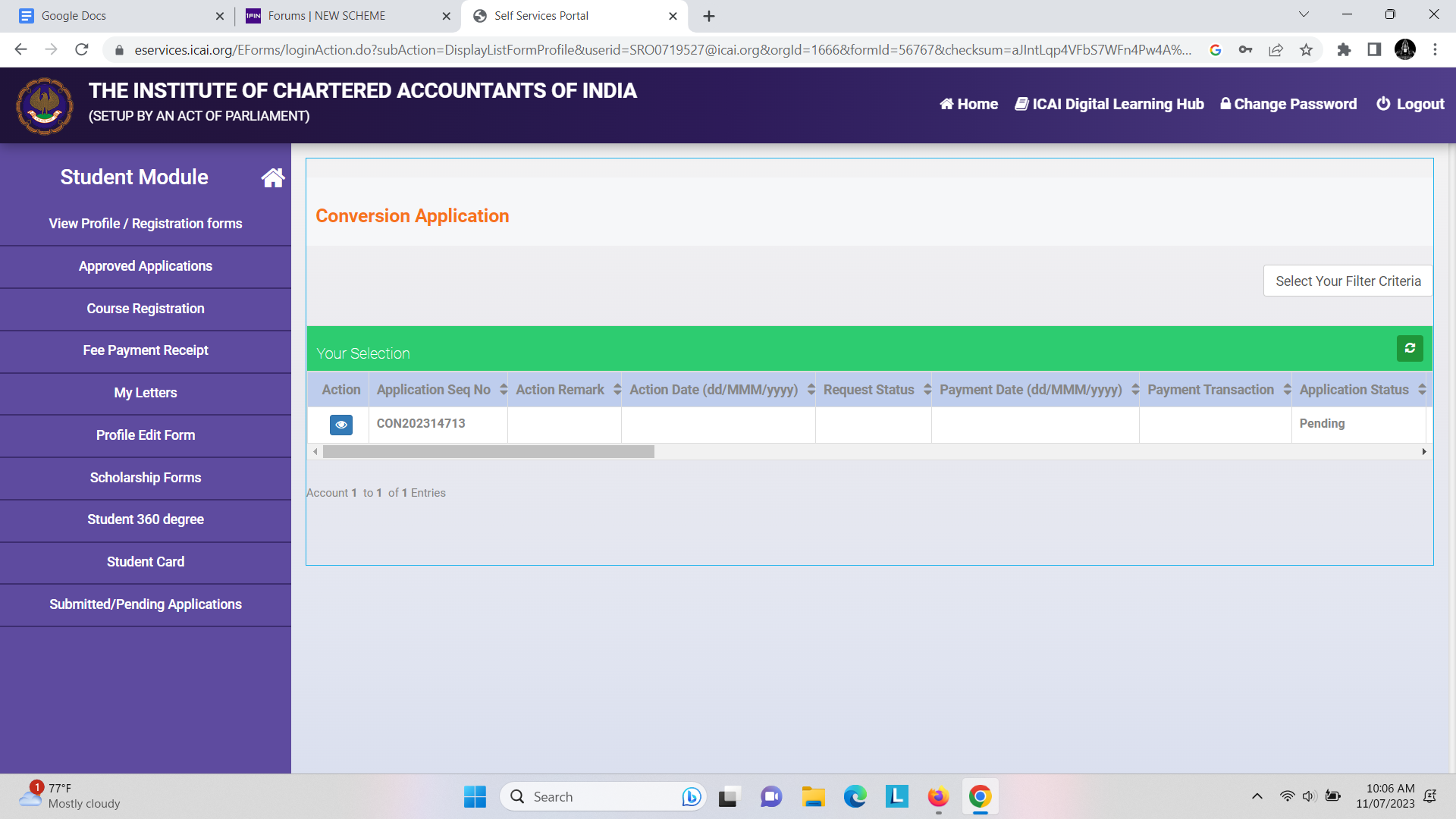
Task: Sort by Request Status column arrows
Action: coord(927,390)
